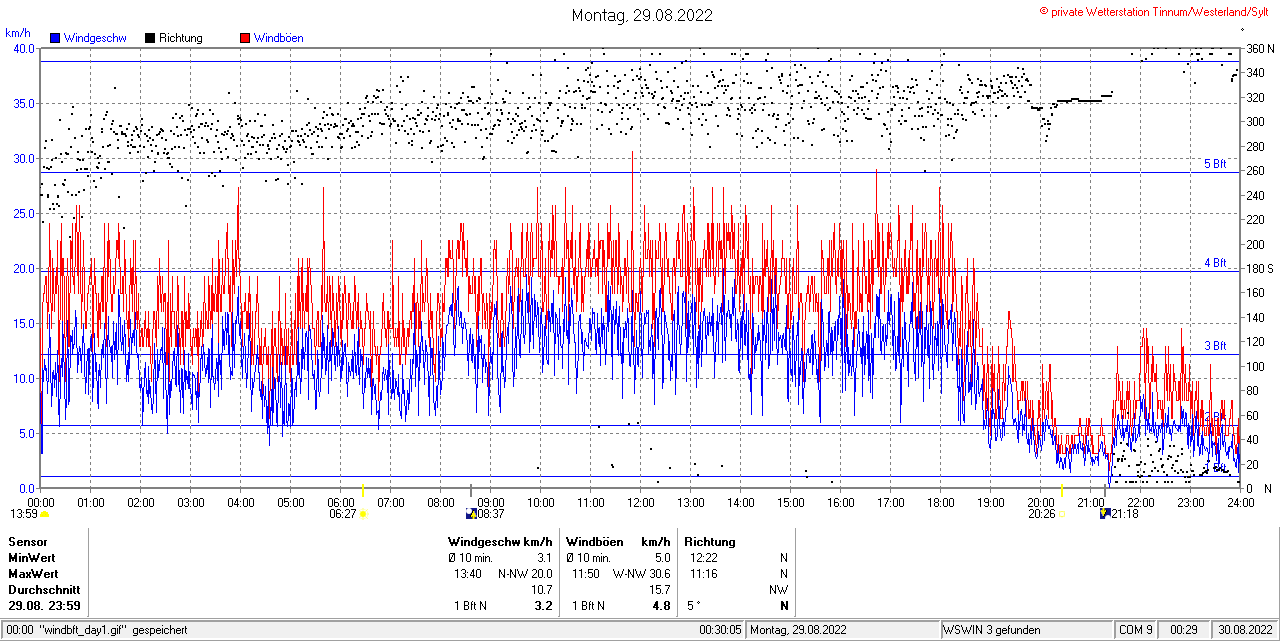Click the '00:29' status bar field
Image resolution: width=1280 pixels, height=641 pixels.
click(1184, 630)
